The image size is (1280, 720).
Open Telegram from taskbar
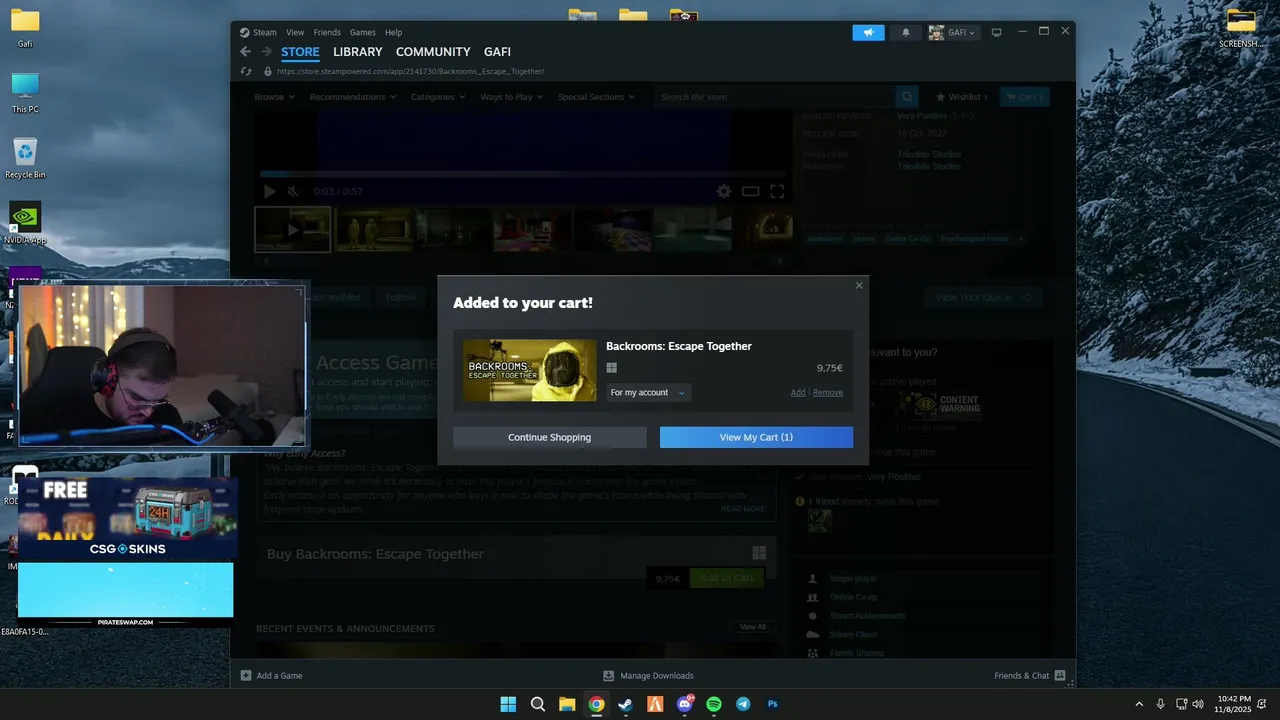[x=743, y=704]
